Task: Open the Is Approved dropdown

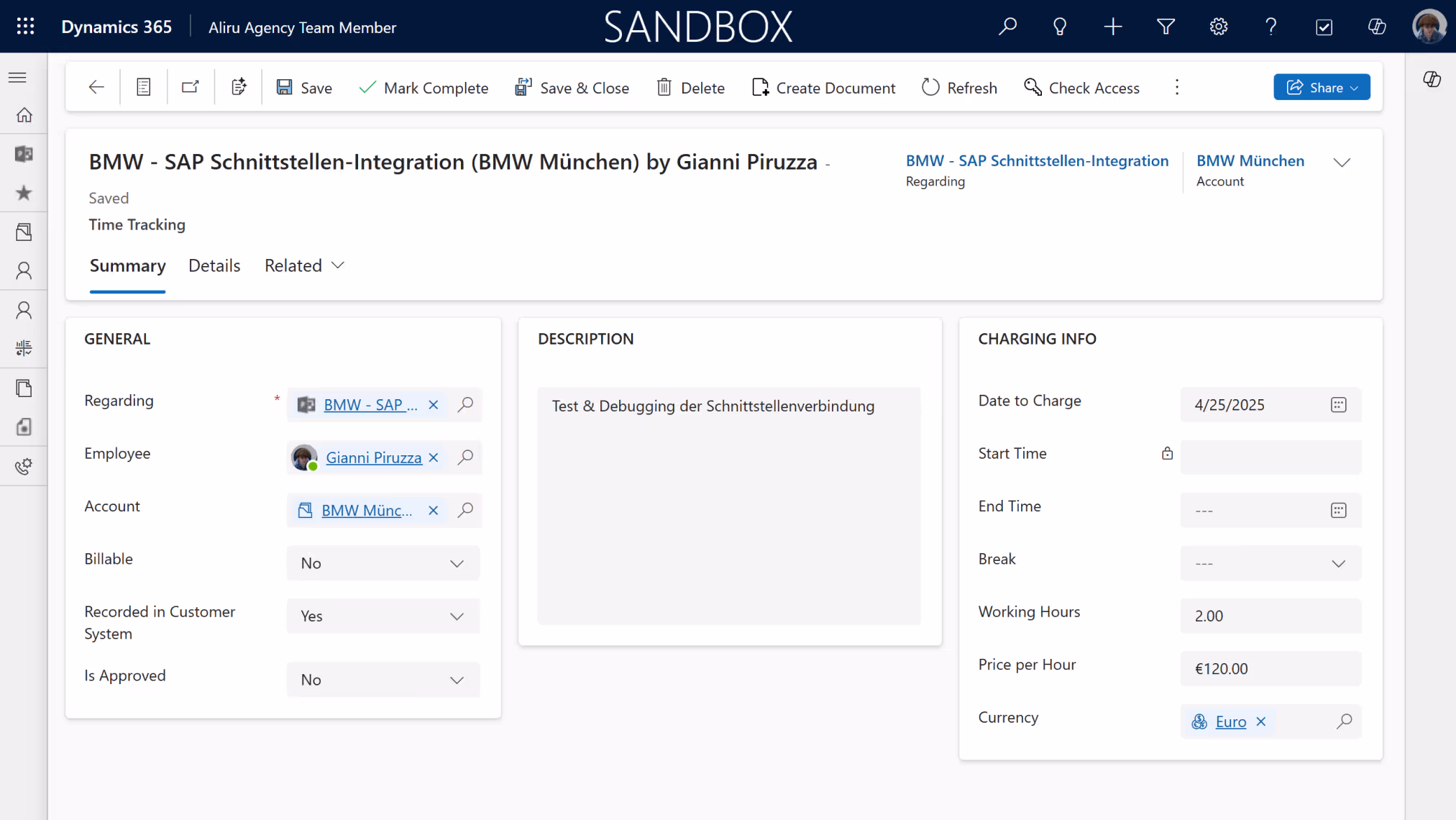Action: tap(383, 680)
